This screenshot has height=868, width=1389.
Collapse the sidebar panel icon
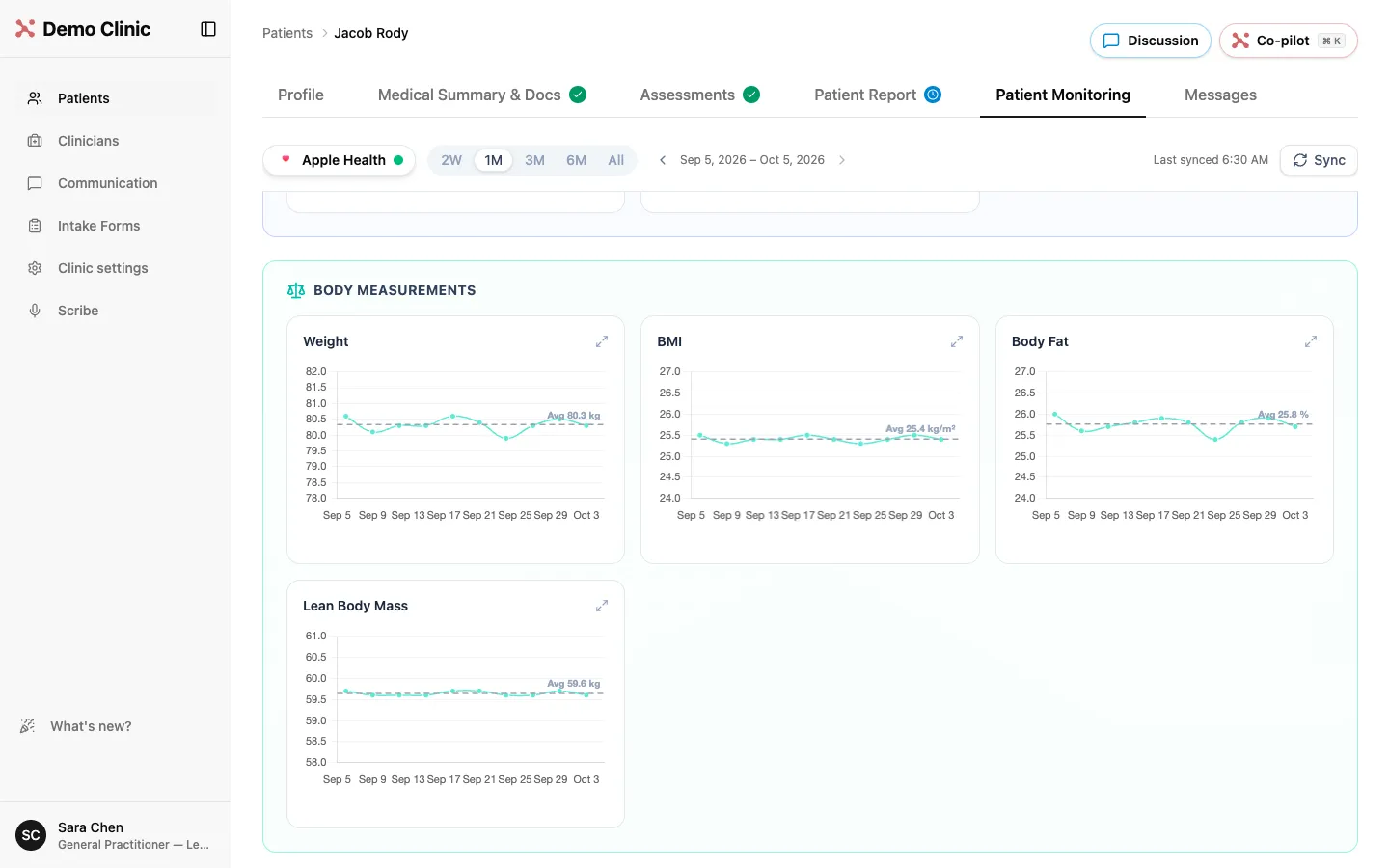tap(208, 29)
